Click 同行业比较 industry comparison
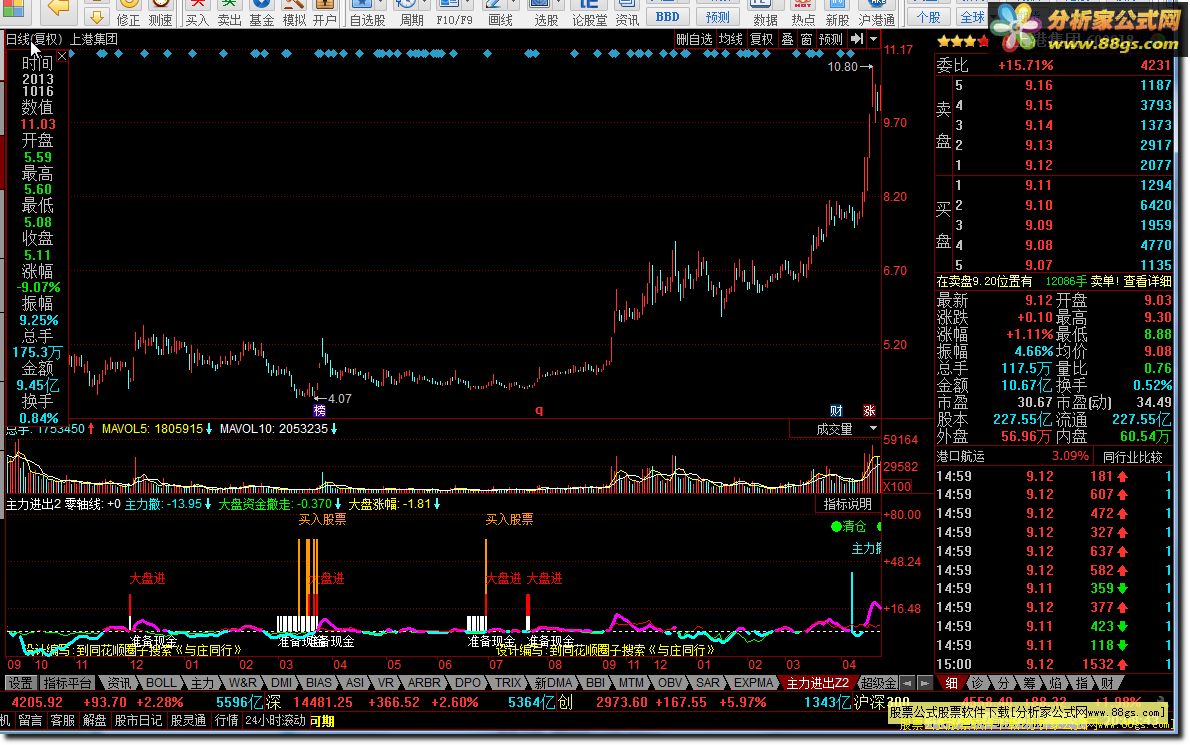The image size is (1190, 745). pos(1132,457)
